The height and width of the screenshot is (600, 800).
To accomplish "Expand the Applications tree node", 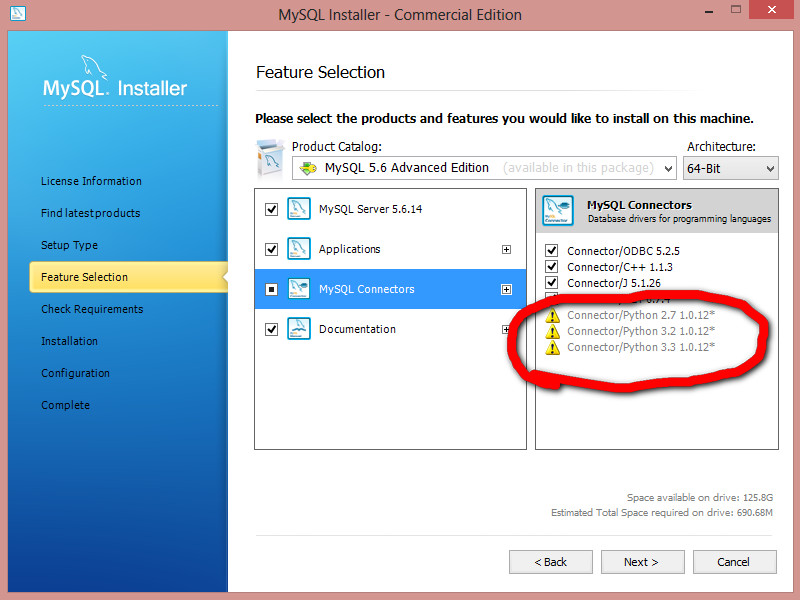I will [x=506, y=249].
